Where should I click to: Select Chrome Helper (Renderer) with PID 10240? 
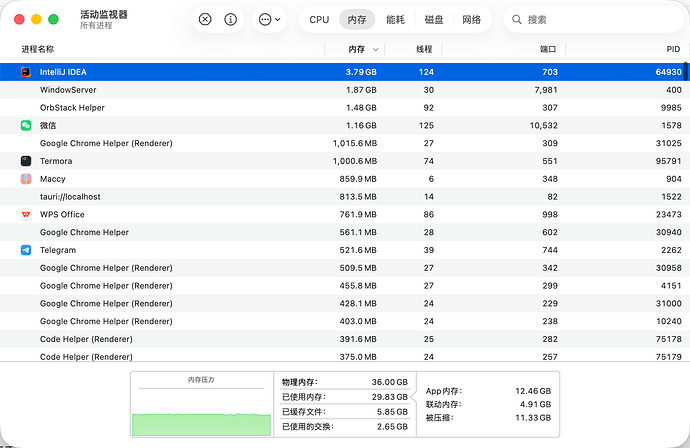(x=343, y=321)
